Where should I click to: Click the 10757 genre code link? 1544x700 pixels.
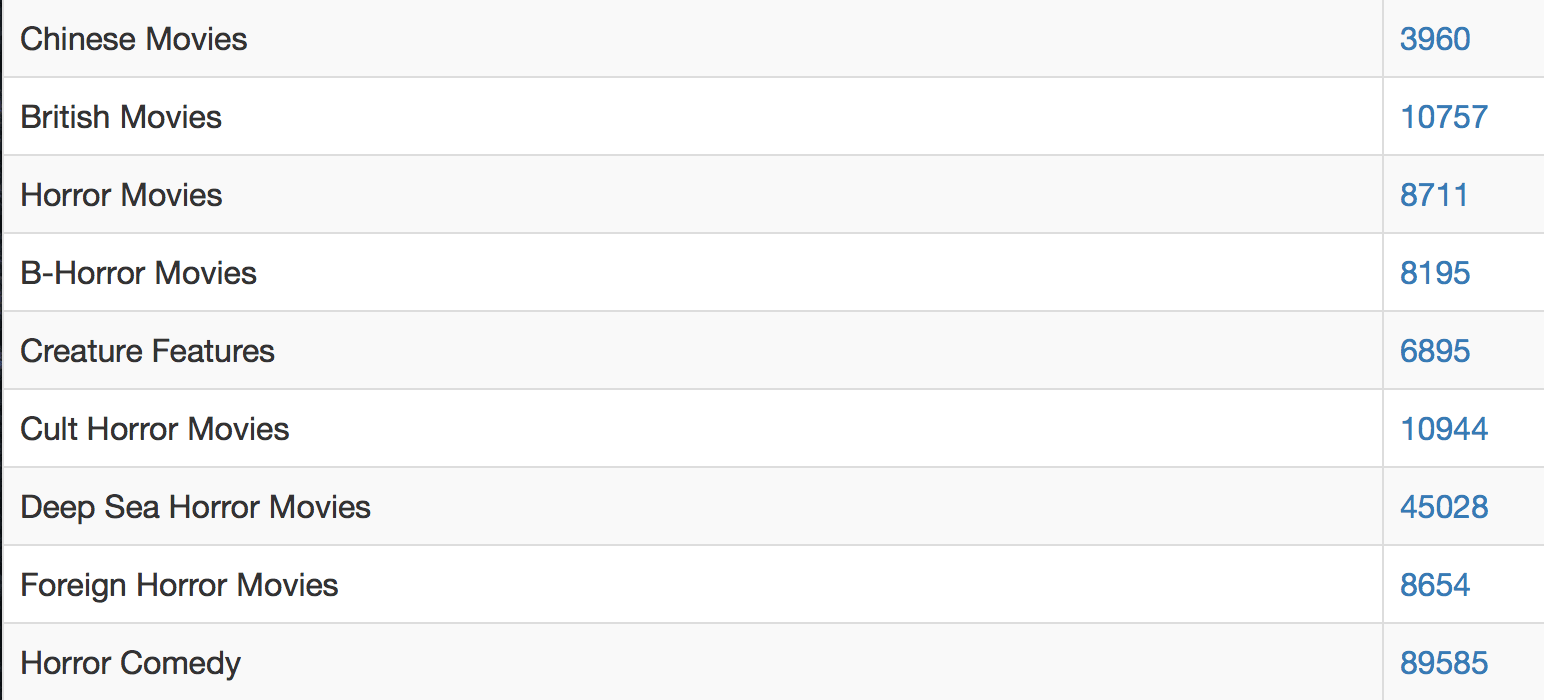(1444, 117)
